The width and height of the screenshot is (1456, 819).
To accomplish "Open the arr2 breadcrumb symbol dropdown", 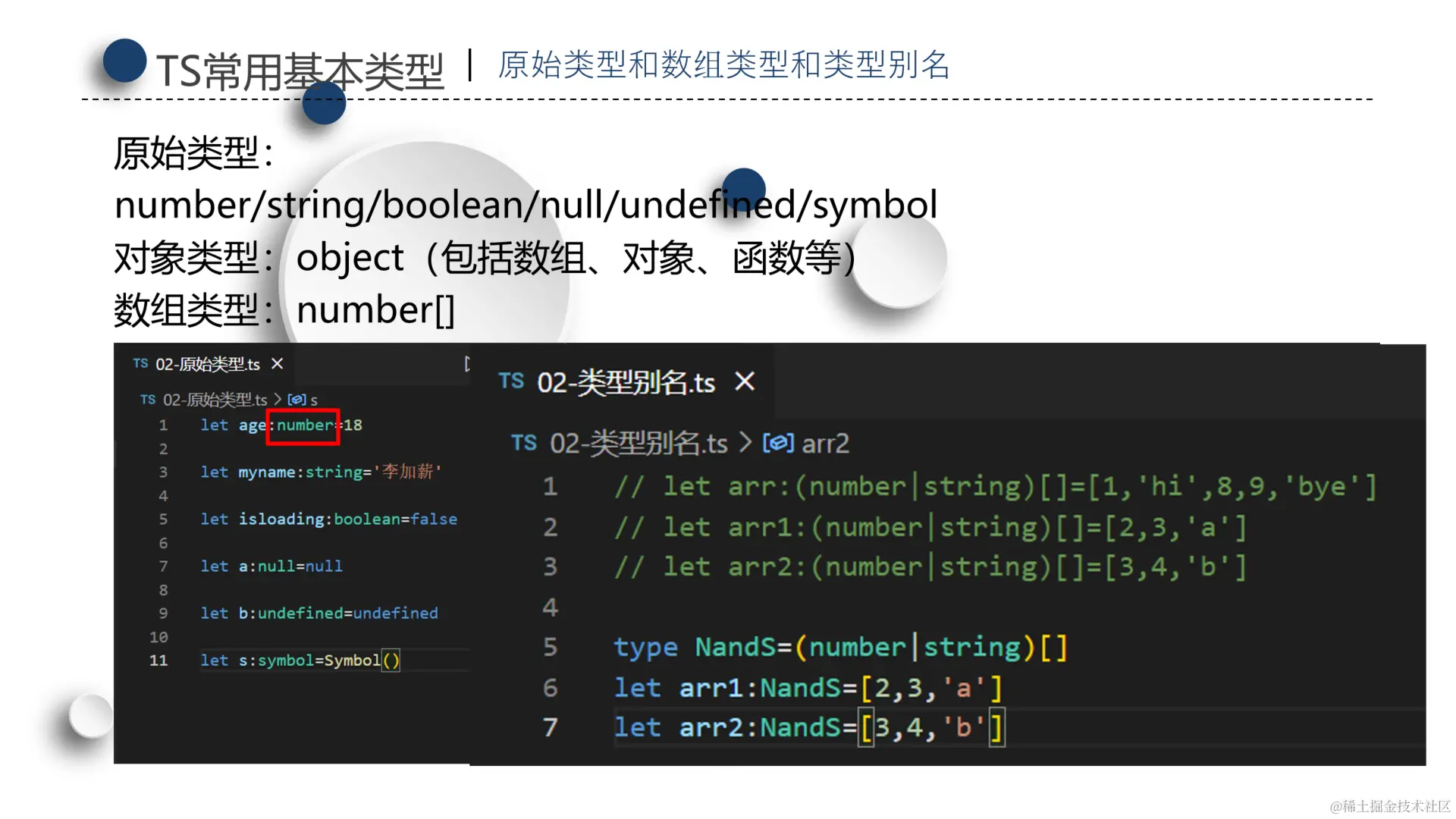I will [x=825, y=444].
